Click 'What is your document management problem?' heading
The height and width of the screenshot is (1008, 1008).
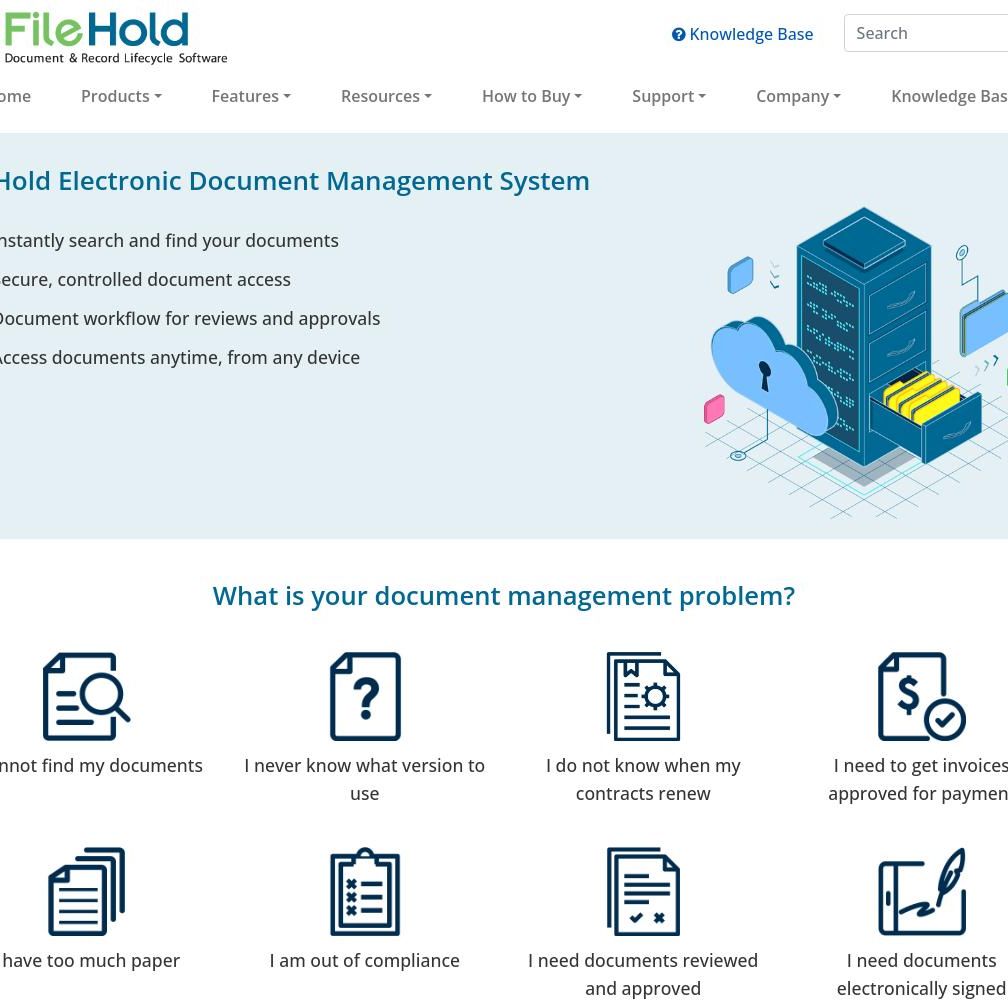coord(504,595)
